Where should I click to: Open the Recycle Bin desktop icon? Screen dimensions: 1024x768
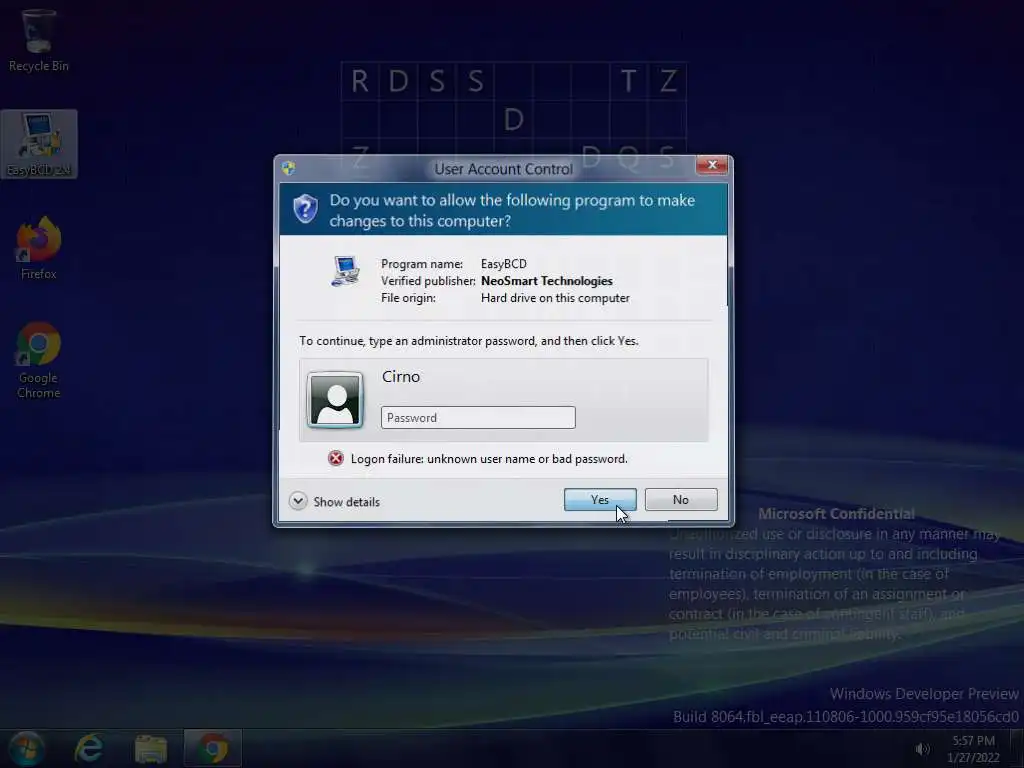pos(39,40)
